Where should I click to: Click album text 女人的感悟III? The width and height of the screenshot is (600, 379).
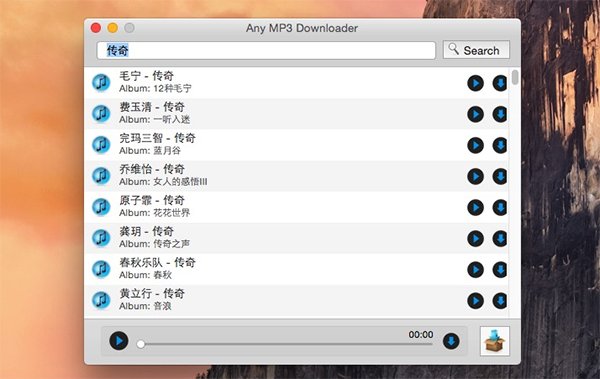(180, 181)
